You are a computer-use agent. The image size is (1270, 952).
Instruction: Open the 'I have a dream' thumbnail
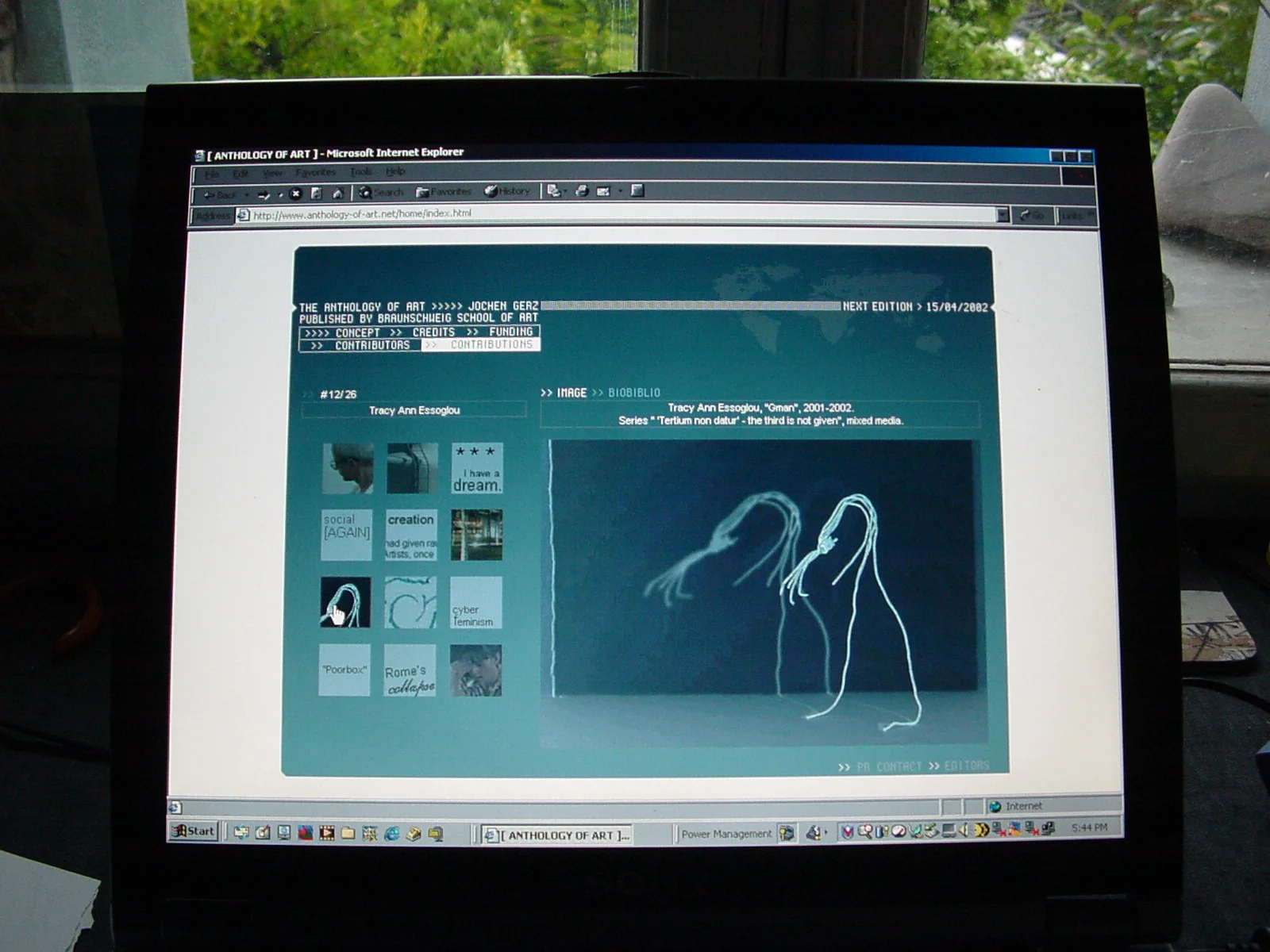[477, 468]
